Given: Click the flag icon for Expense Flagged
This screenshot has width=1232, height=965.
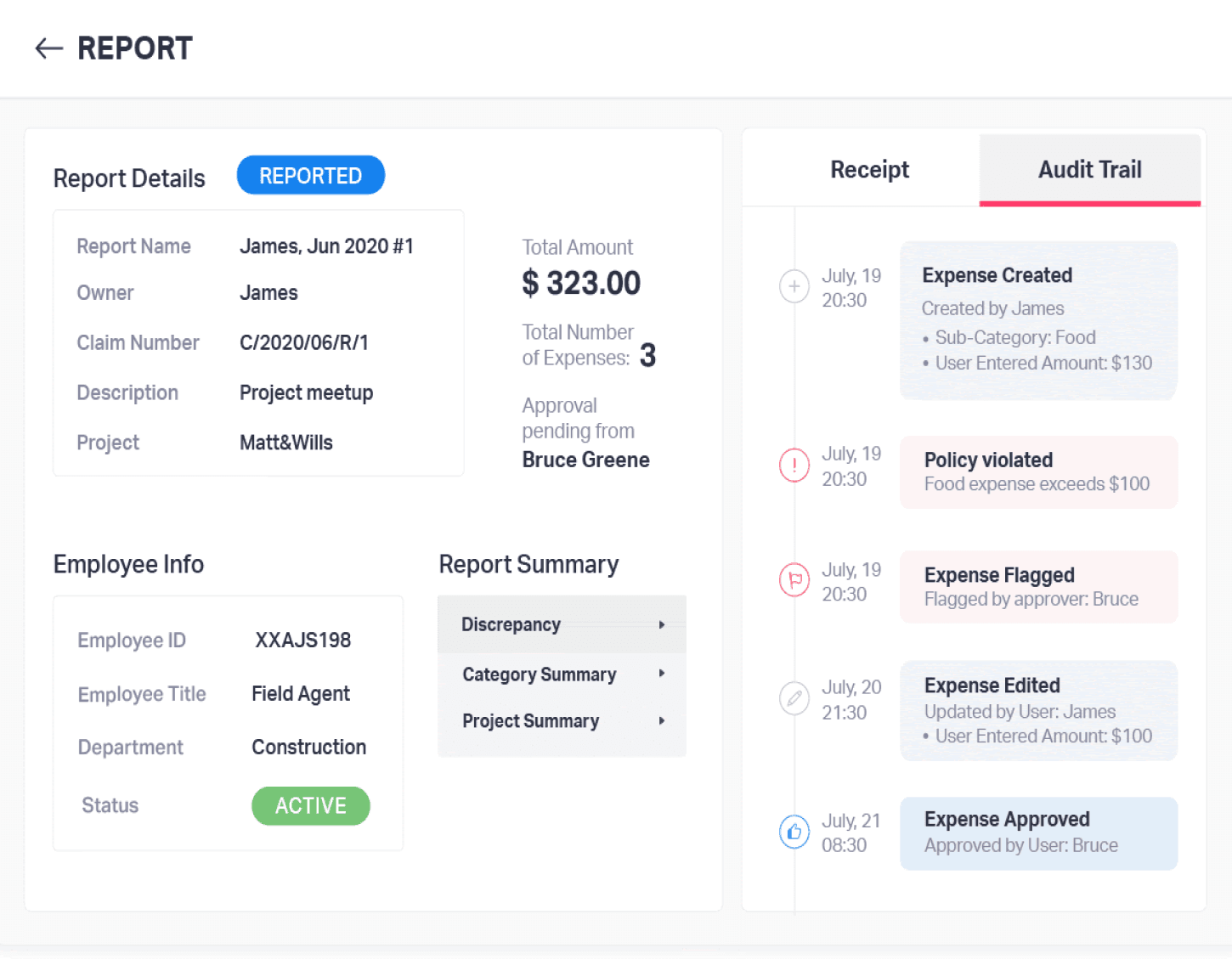Looking at the screenshot, I should pyautogui.click(x=794, y=581).
